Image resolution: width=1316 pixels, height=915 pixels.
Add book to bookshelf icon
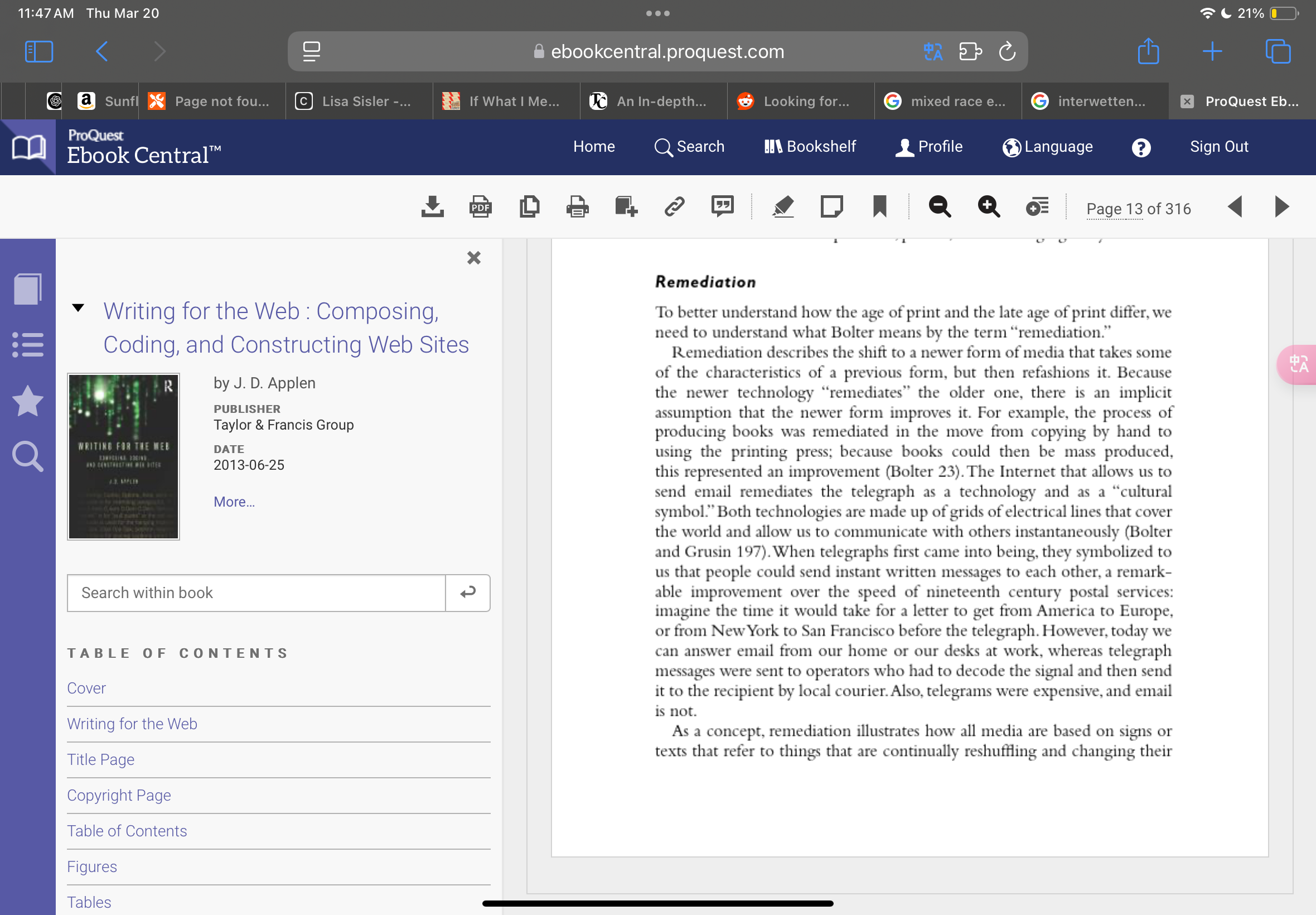[626, 207]
